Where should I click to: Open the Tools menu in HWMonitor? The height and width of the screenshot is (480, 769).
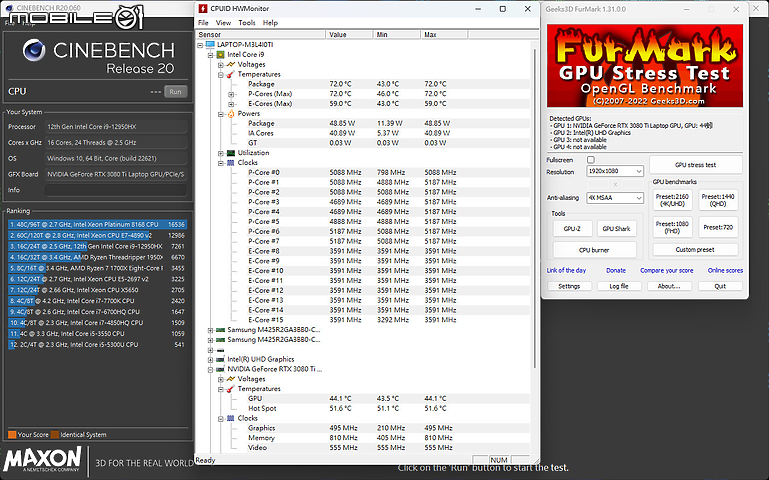point(247,23)
